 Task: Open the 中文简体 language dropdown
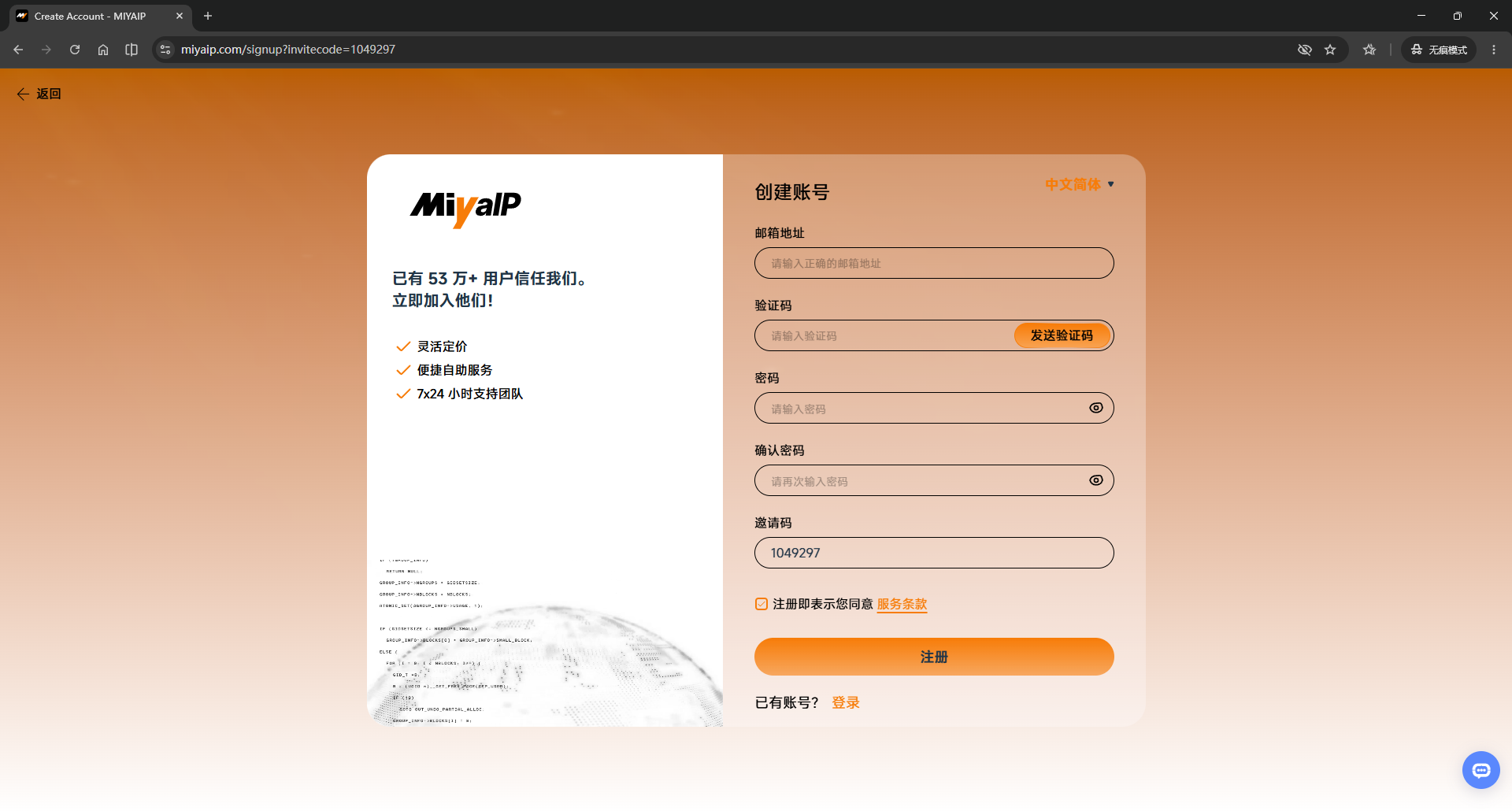click(x=1080, y=184)
